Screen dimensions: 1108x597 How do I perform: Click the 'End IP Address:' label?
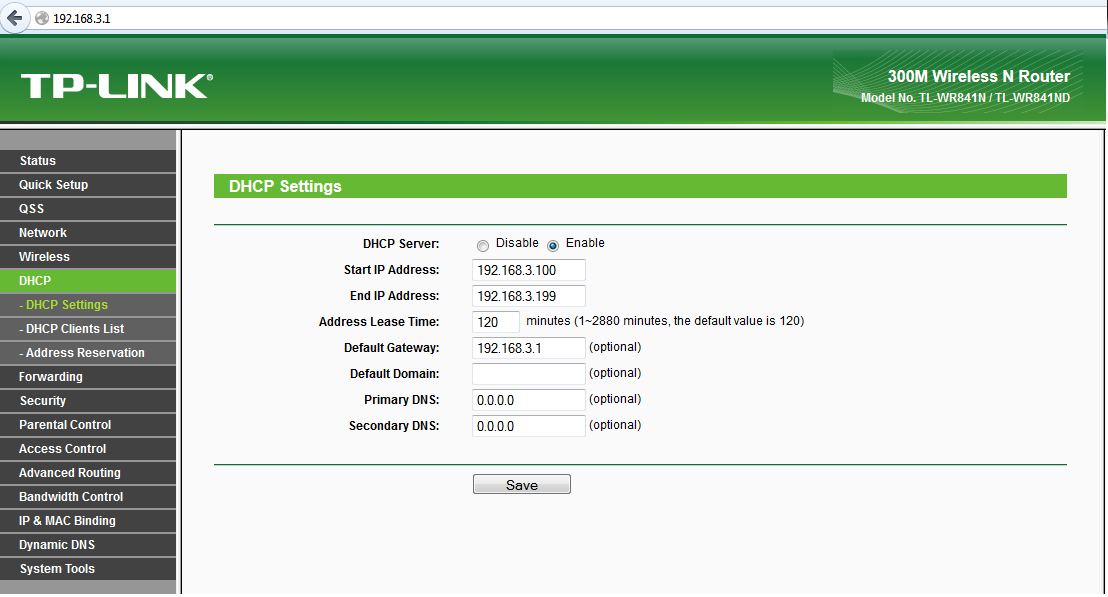(394, 297)
